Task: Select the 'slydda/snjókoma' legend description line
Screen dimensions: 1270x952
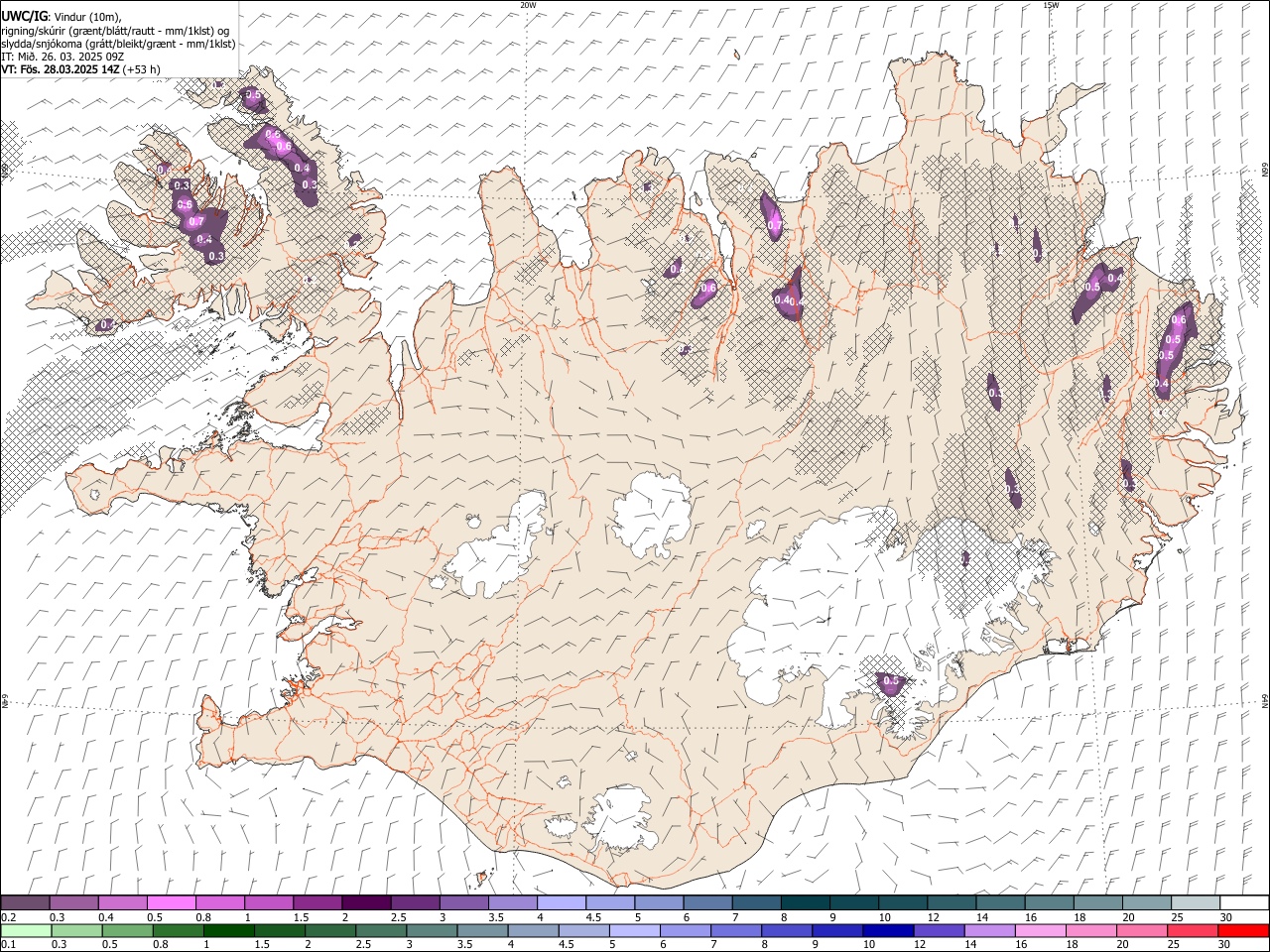Action: click(118, 44)
